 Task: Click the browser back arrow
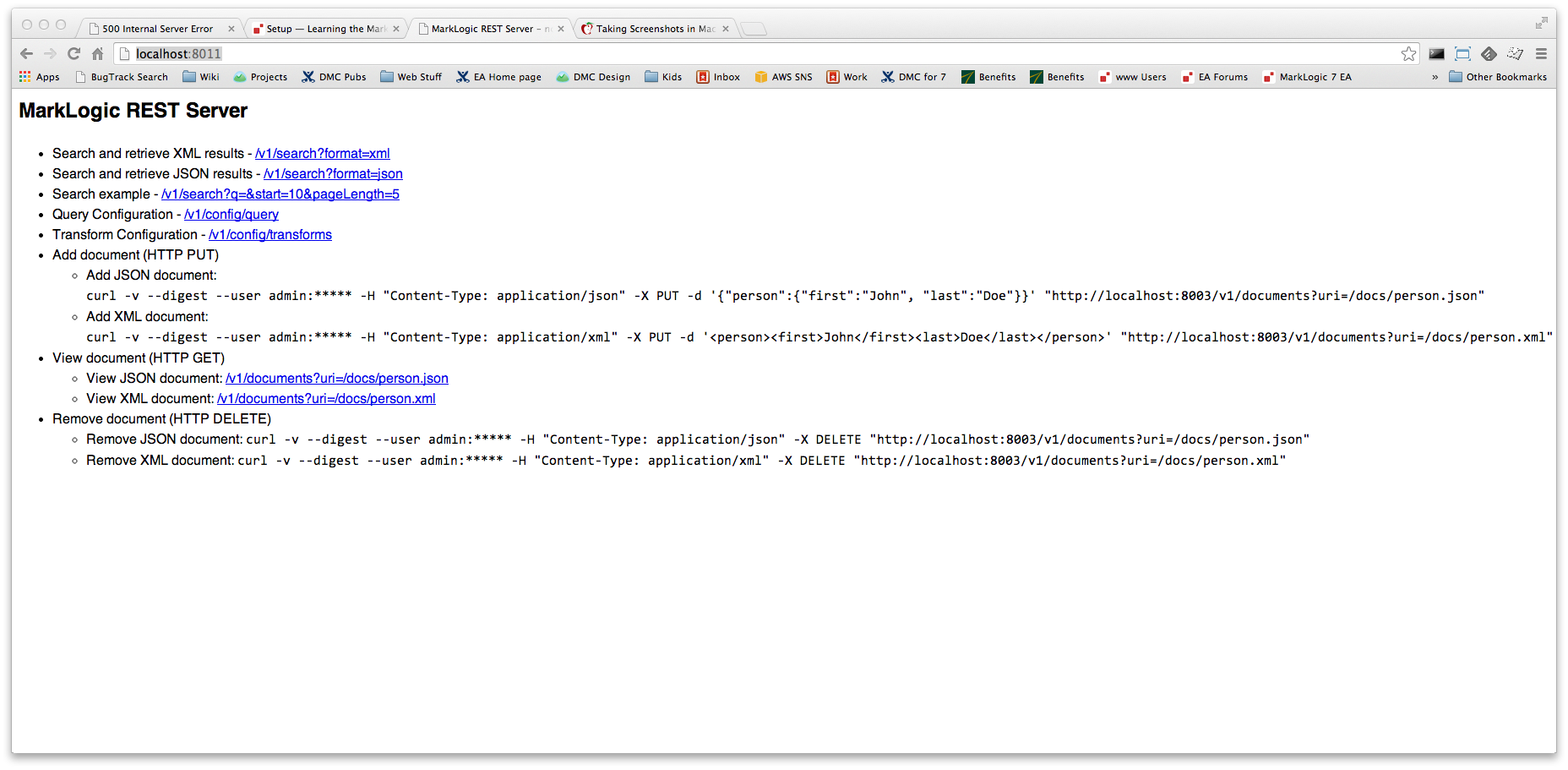tap(26, 54)
